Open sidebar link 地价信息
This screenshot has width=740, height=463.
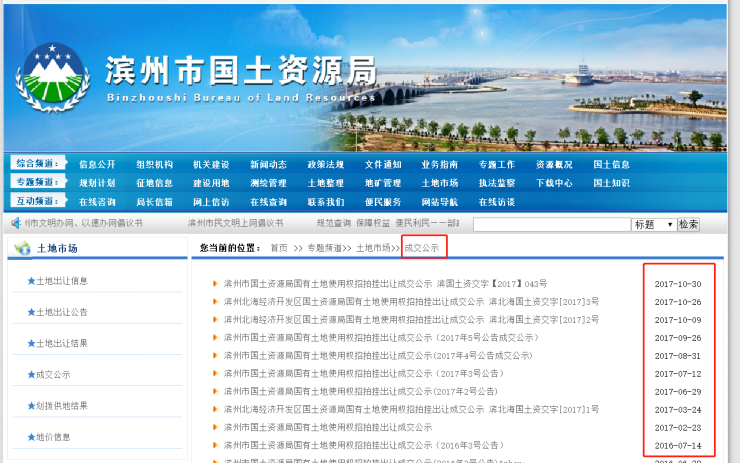tap(53, 437)
